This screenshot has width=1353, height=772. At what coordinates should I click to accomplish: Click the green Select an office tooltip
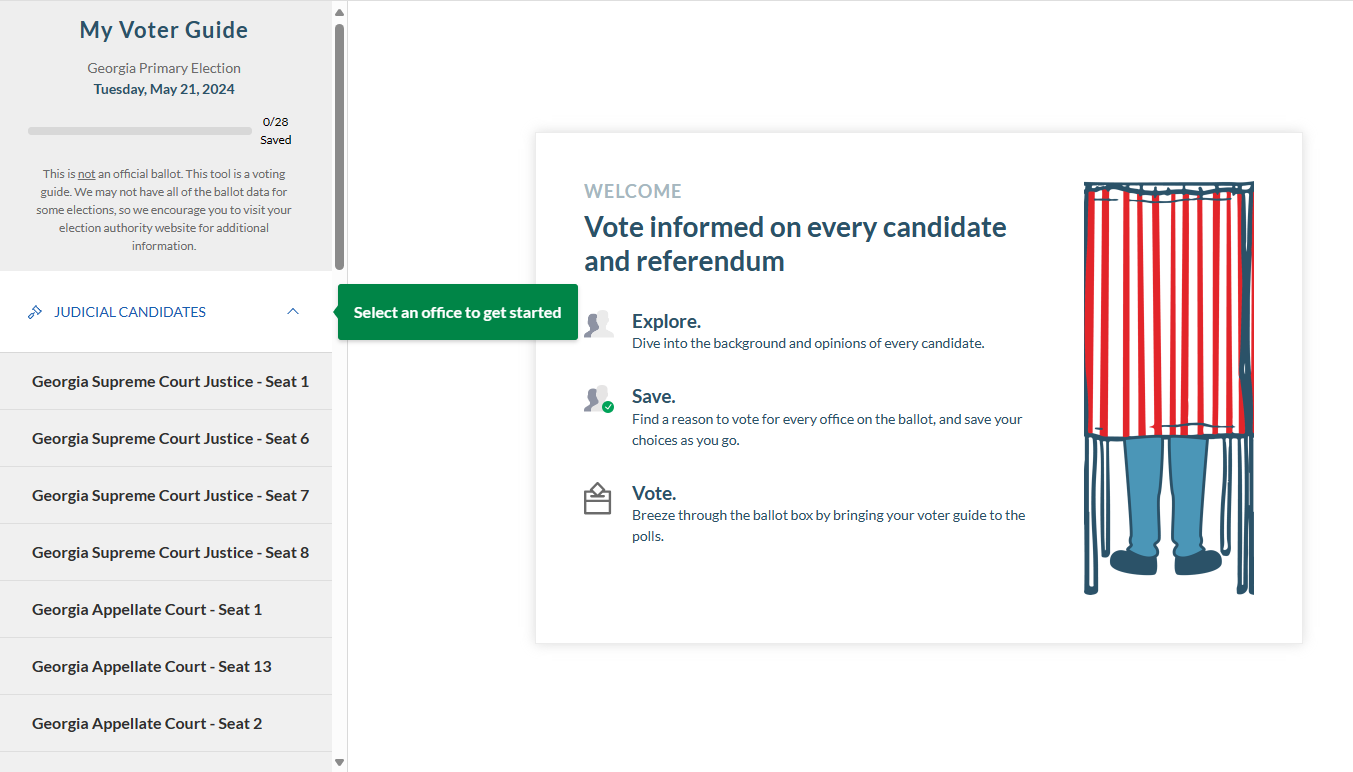458,312
